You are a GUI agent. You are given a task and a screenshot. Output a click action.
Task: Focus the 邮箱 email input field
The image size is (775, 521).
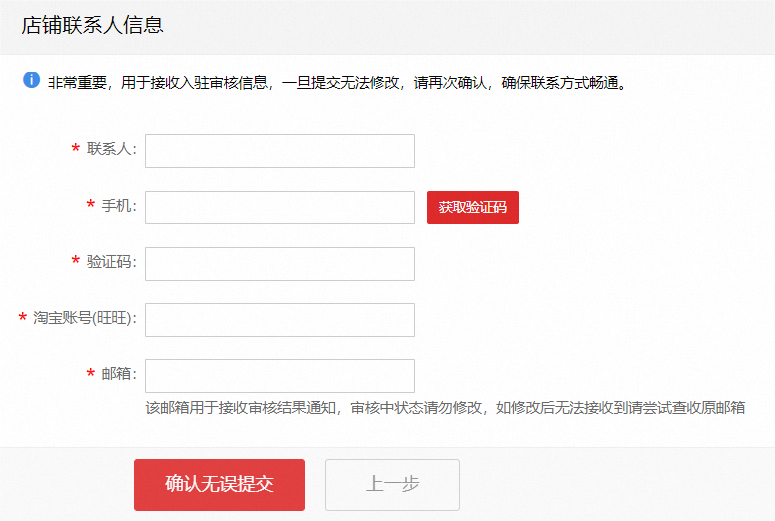(x=280, y=376)
